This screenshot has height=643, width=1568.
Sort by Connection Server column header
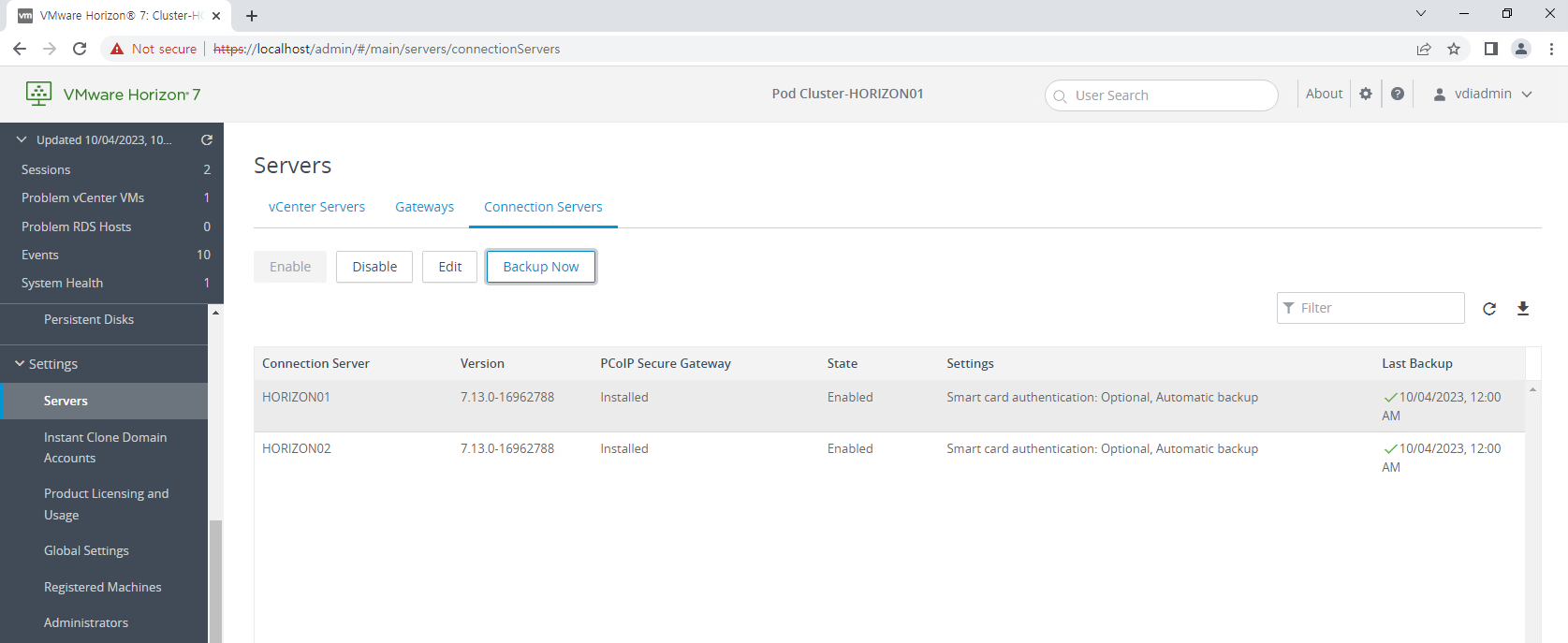point(315,363)
